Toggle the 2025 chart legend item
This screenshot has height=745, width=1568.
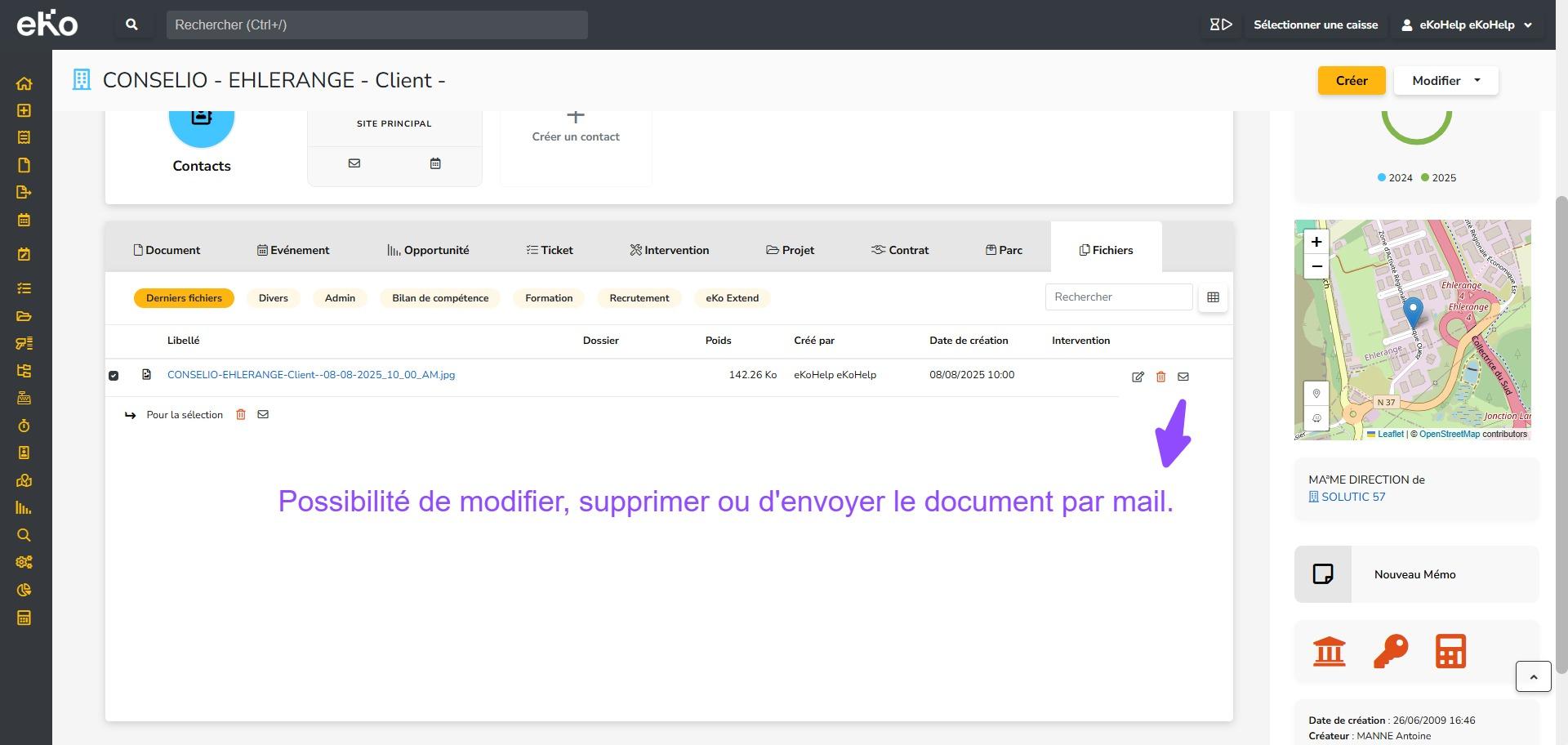click(1438, 178)
